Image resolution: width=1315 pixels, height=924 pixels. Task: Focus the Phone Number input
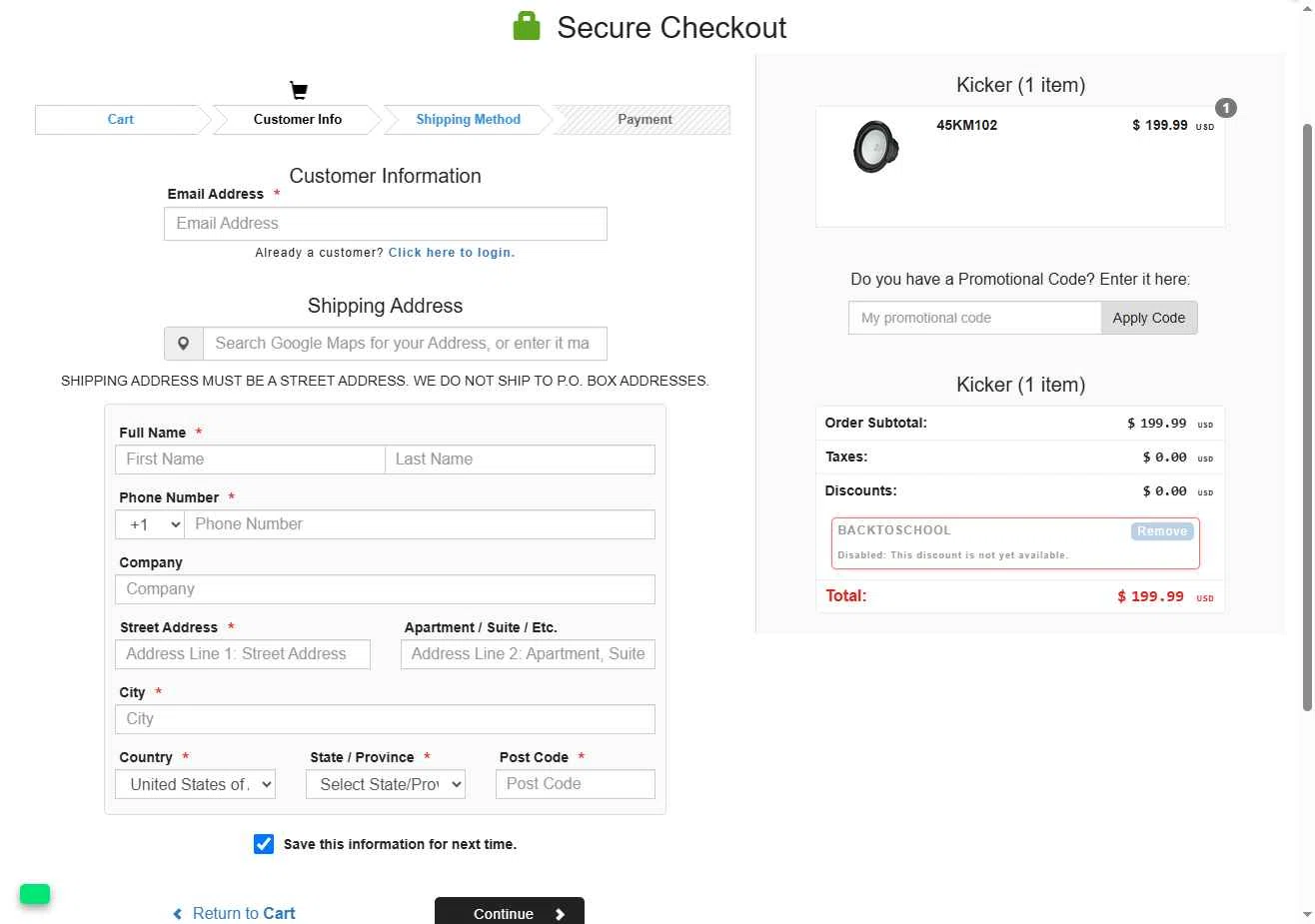(420, 524)
